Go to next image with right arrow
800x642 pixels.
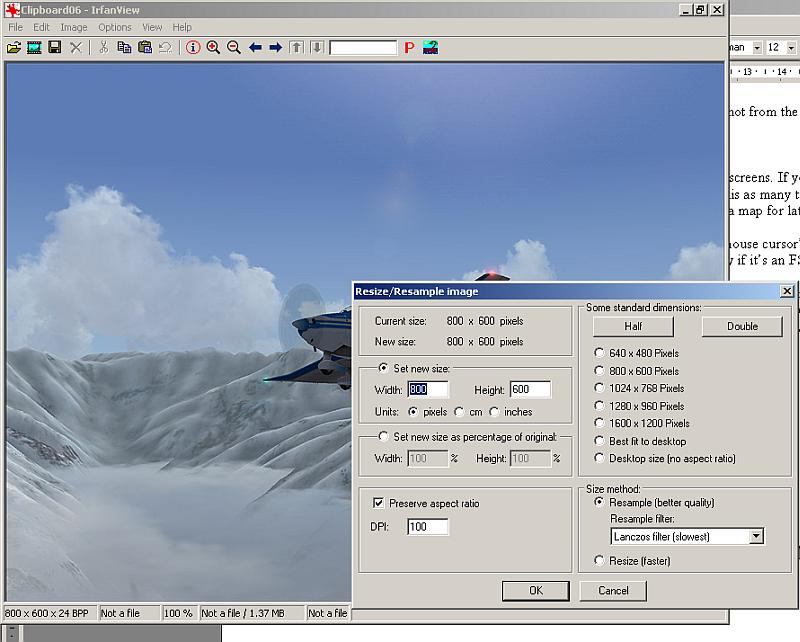point(275,47)
